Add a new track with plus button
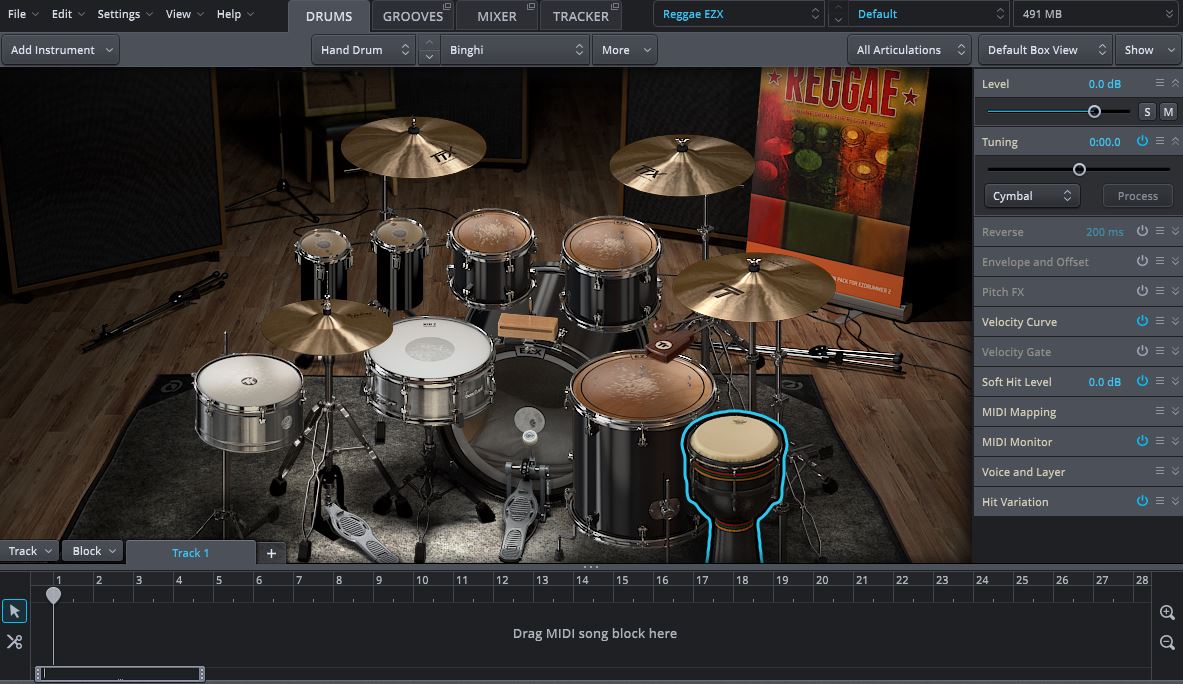The width and height of the screenshot is (1183, 684). (x=271, y=553)
